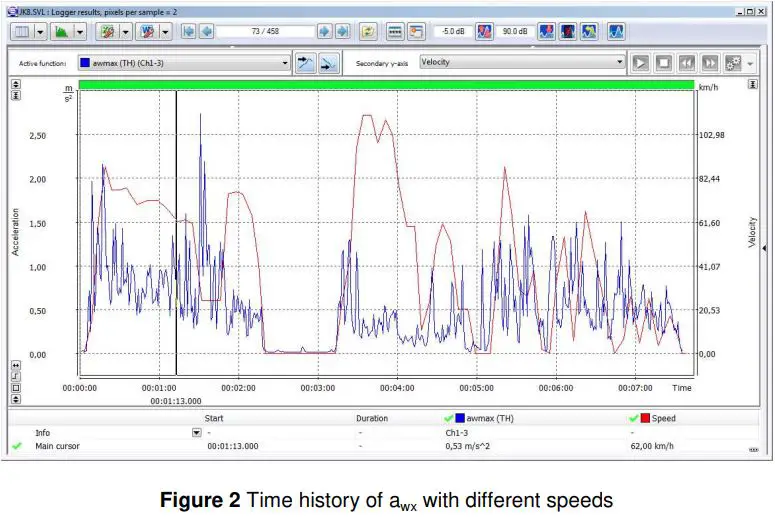
Task: Click the Main cursor row label
Action: (x=57, y=446)
